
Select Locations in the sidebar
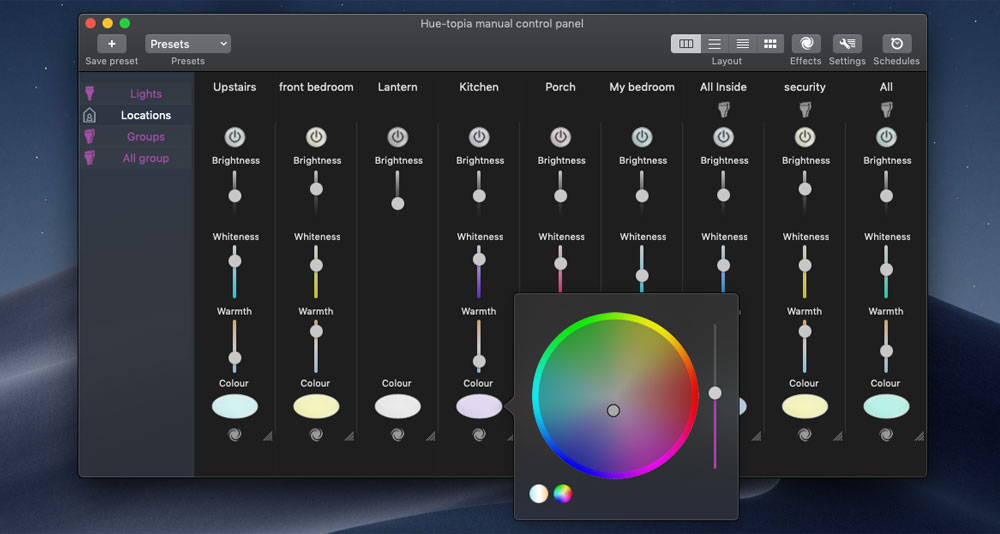tap(145, 115)
